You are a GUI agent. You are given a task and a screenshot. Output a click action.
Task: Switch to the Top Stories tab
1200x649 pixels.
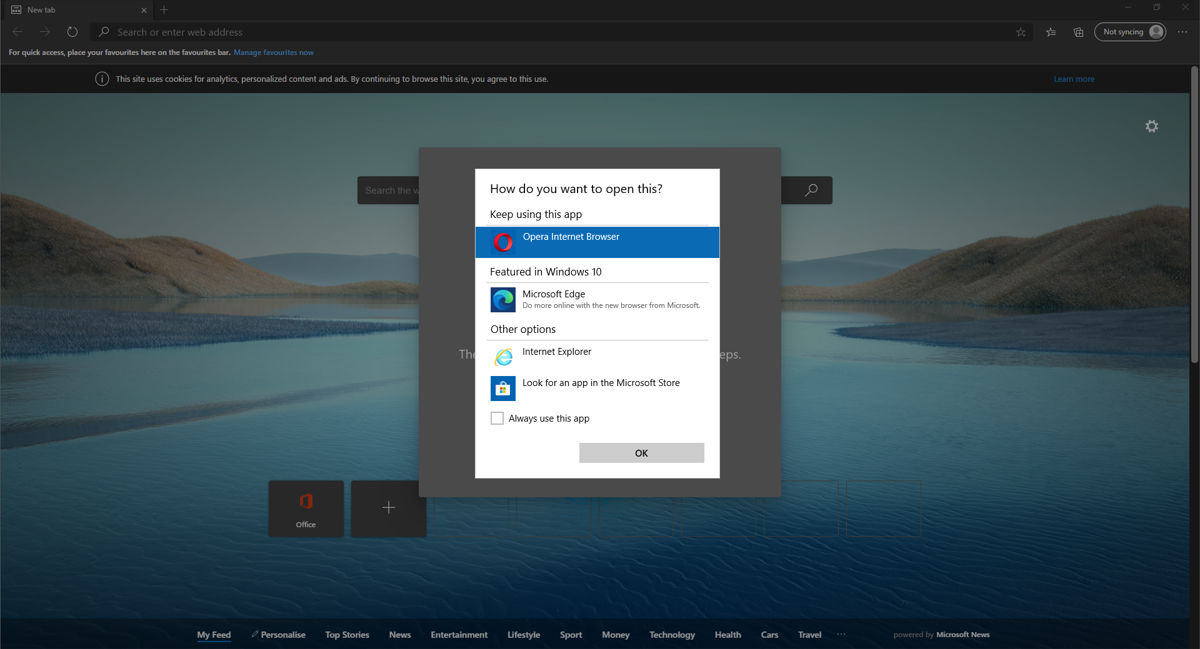pos(347,635)
